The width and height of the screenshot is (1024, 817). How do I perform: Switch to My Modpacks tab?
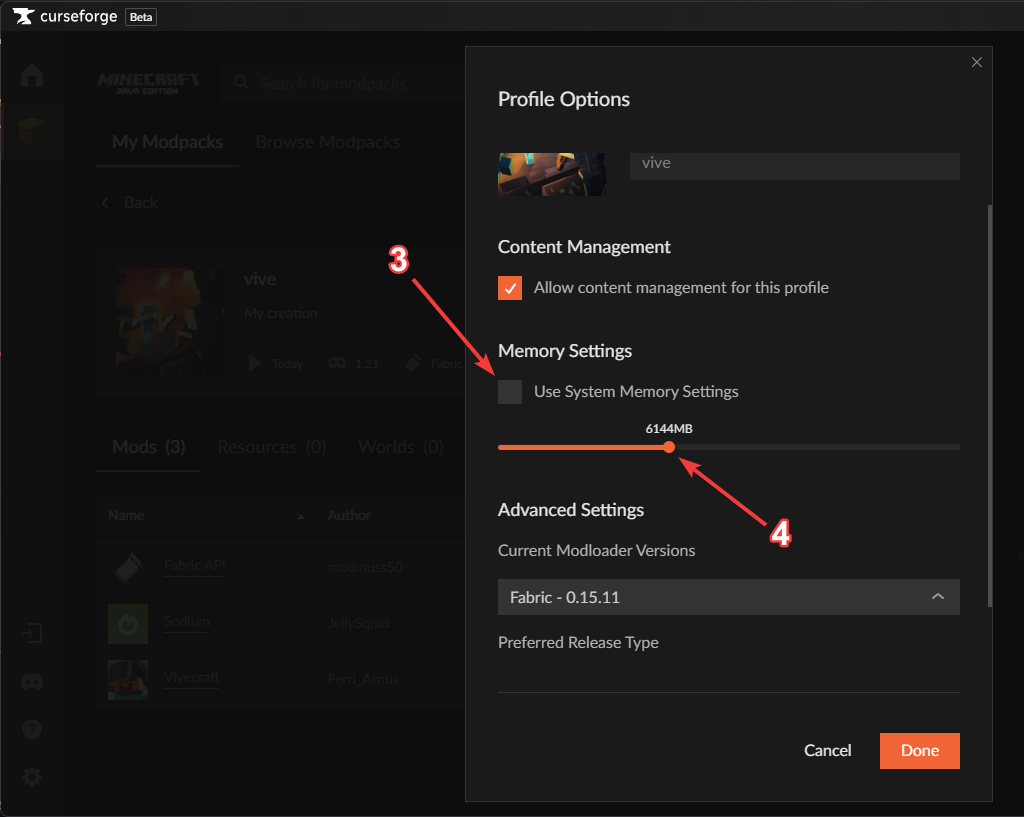coord(167,142)
